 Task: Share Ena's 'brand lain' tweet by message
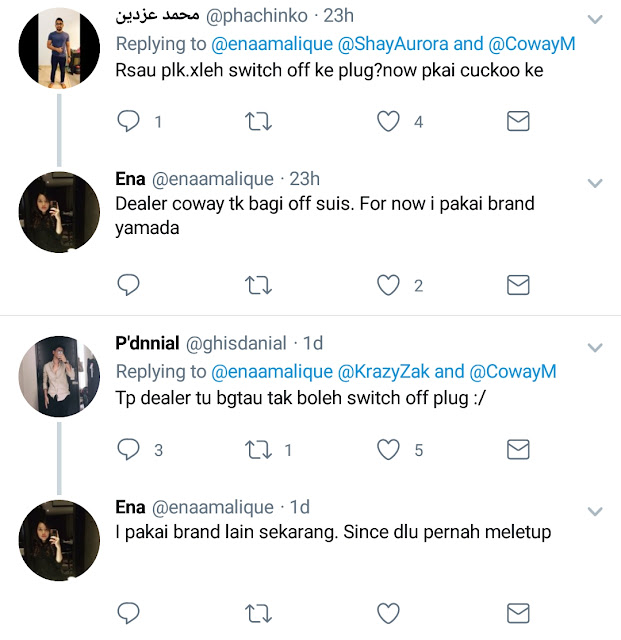pos(518,613)
